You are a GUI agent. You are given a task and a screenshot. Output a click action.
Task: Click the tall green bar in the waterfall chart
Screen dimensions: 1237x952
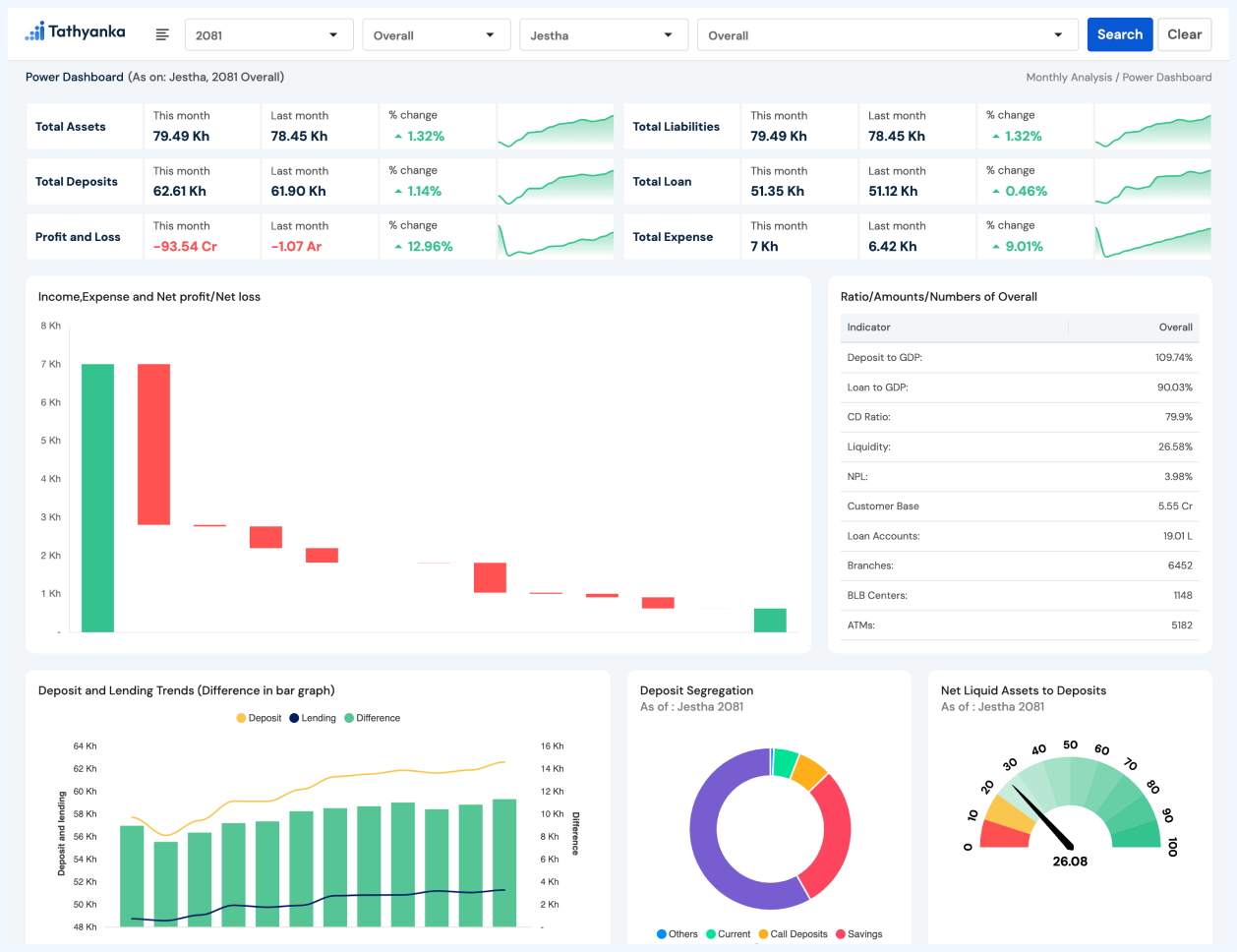(x=97, y=497)
